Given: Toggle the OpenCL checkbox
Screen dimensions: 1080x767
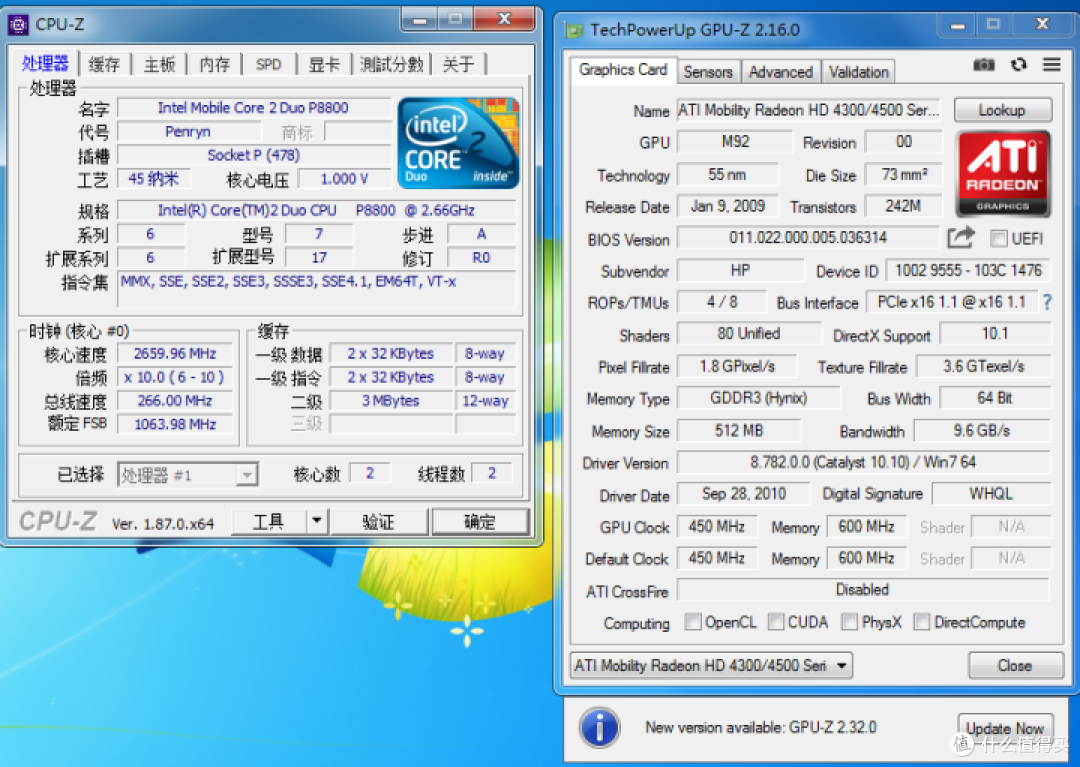Looking at the screenshot, I should click(x=693, y=622).
